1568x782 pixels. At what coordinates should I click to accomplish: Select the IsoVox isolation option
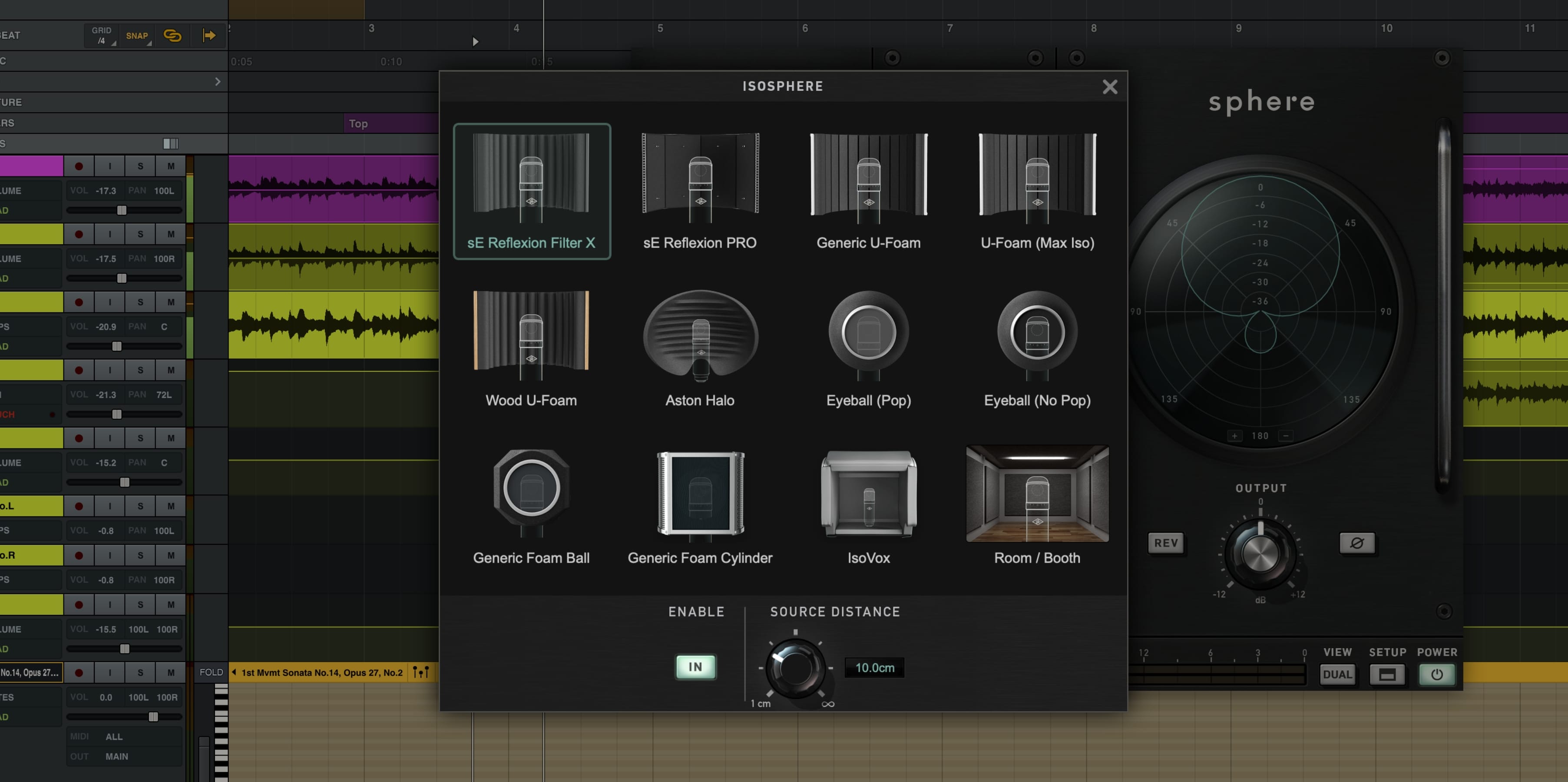pyautogui.click(x=868, y=494)
